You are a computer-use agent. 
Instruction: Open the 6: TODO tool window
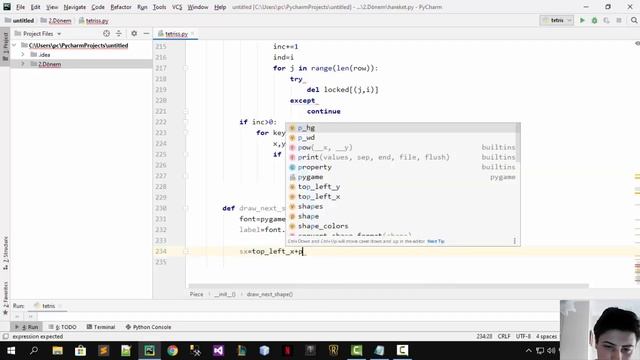[x=62, y=327]
